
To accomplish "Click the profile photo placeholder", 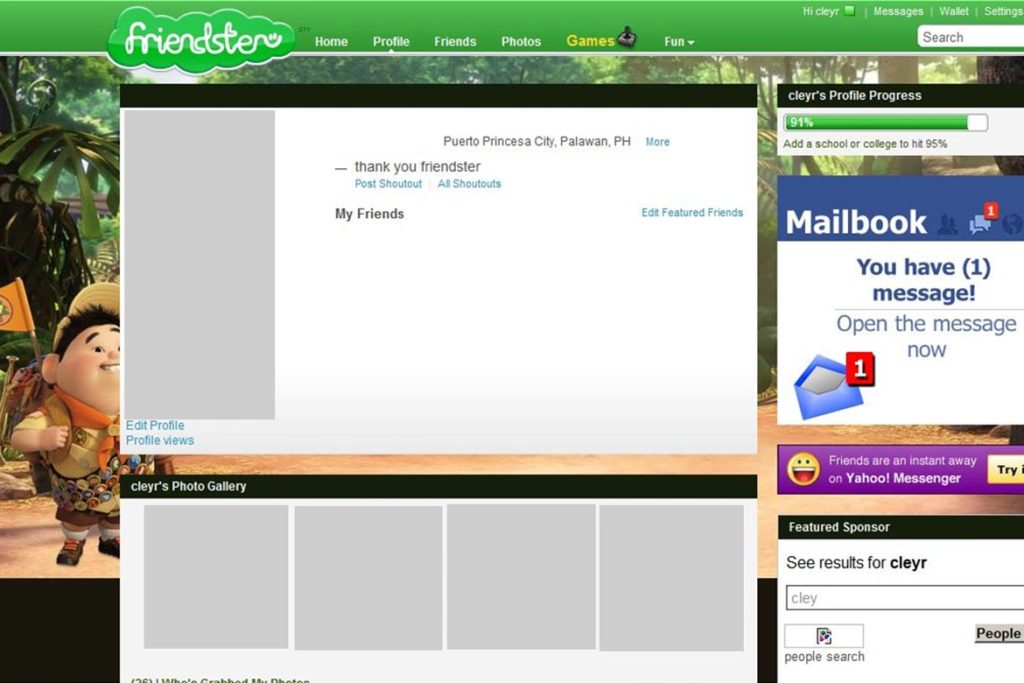I will [200, 264].
